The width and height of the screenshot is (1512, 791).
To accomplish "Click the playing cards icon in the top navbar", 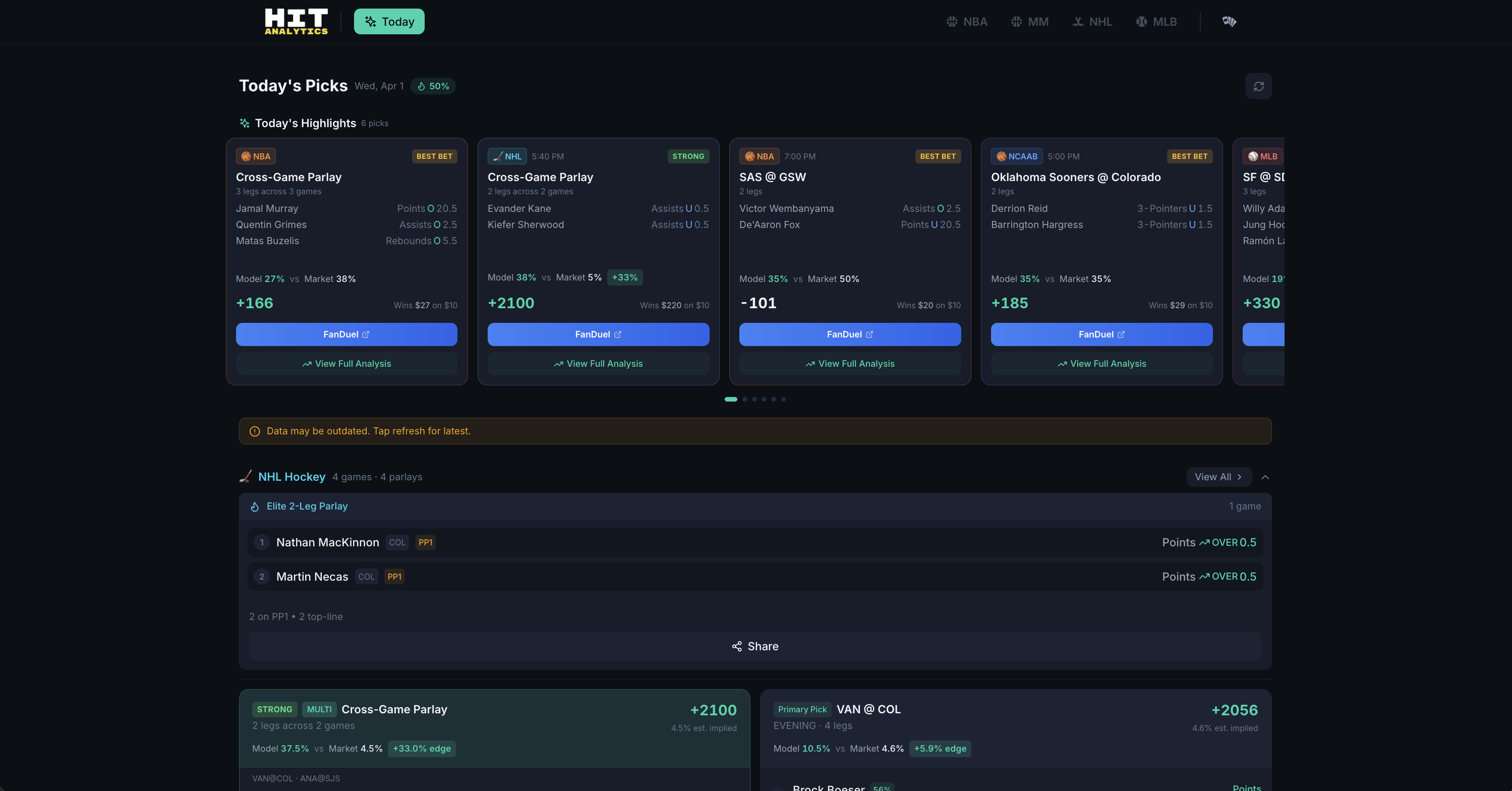I will pyautogui.click(x=1230, y=21).
